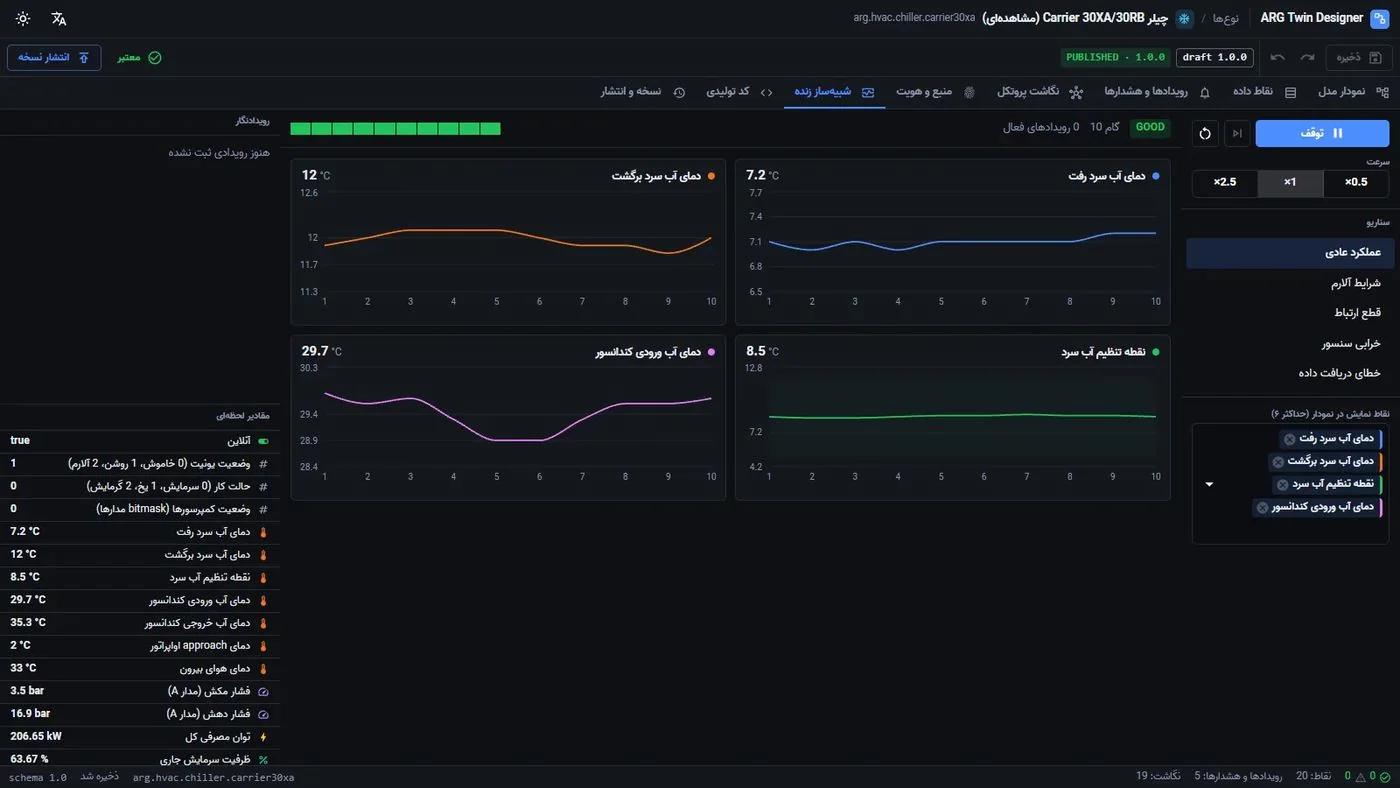This screenshot has height=788, width=1400.
Task: Click the ARG Twin Designer logo icon
Action: point(1379,18)
